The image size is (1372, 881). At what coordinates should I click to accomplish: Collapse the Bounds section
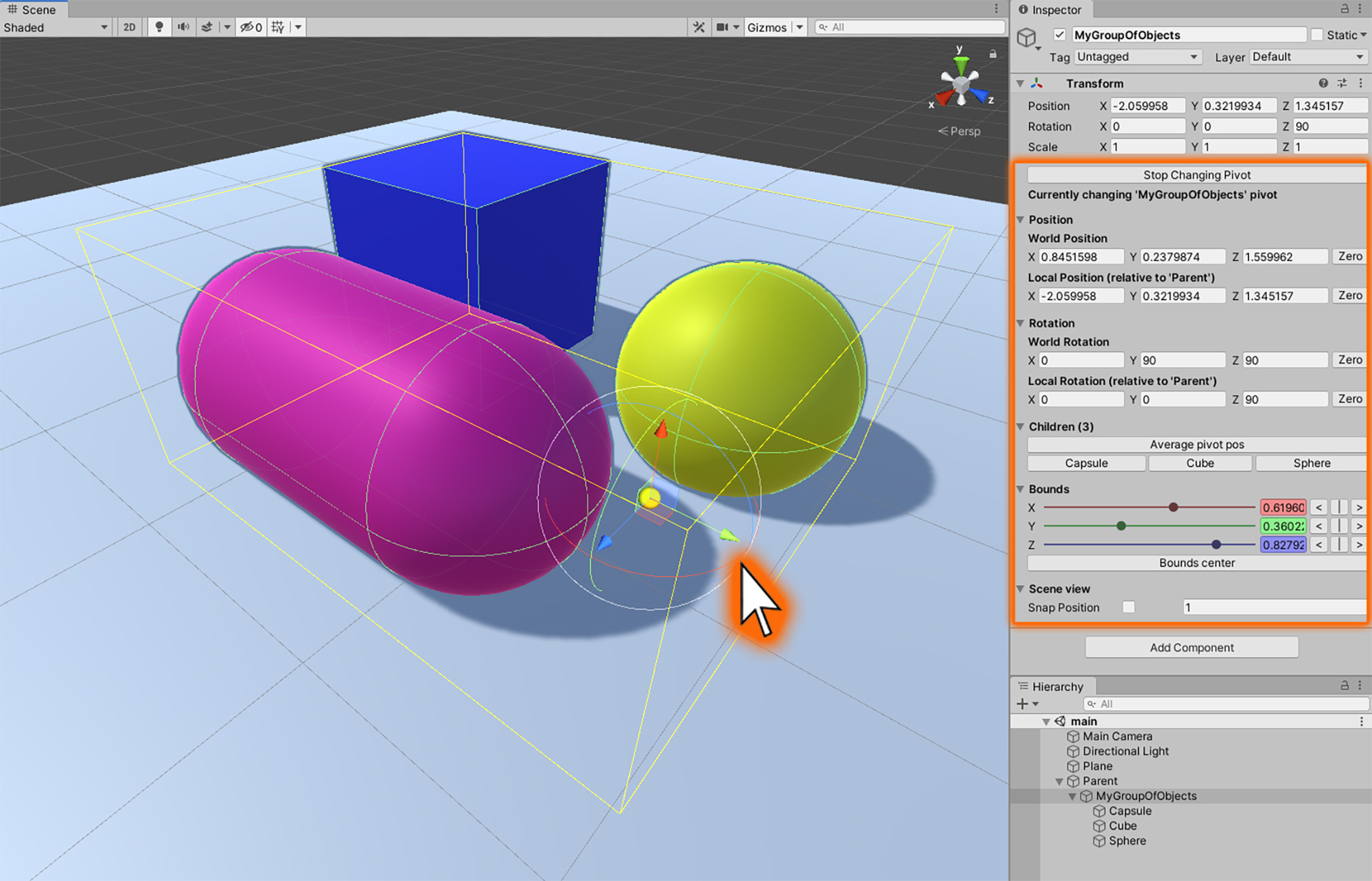click(1020, 489)
